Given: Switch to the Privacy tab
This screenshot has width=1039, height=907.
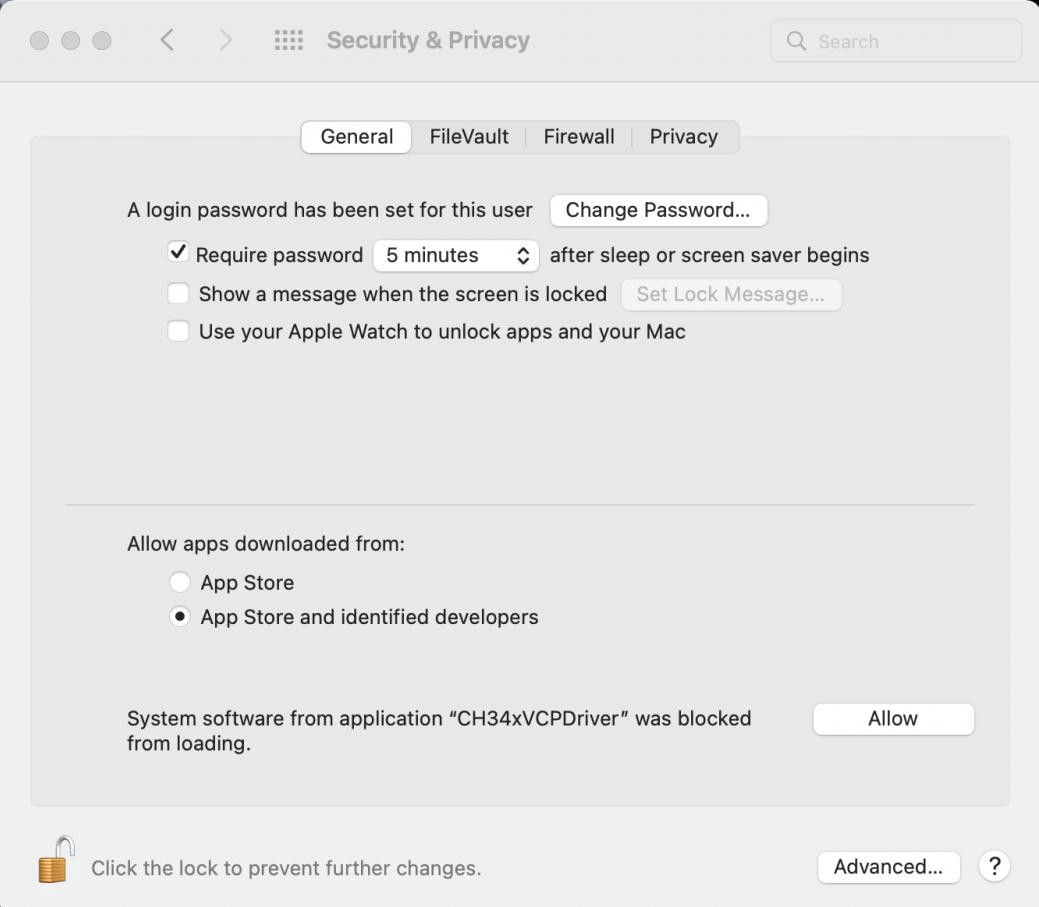Looking at the screenshot, I should [684, 137].
